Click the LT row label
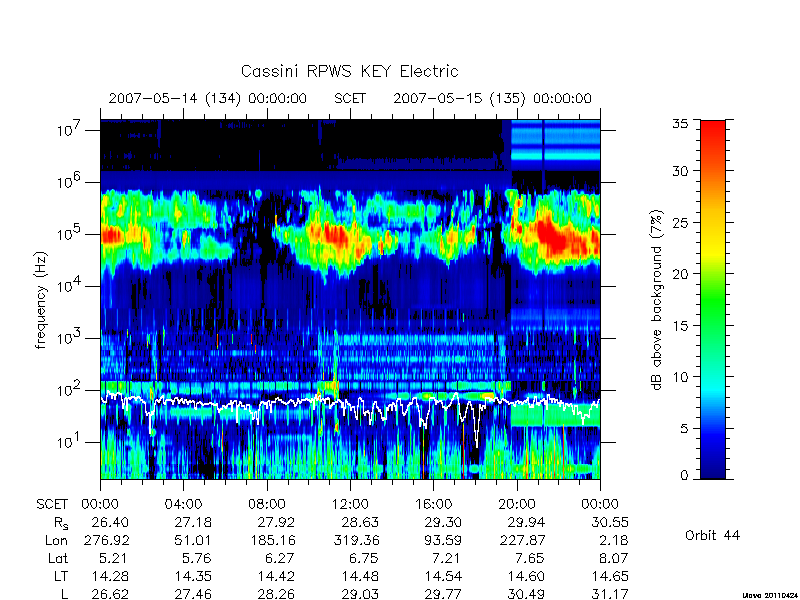The height and width of the screenshot is (600, 800). point(61,577)
